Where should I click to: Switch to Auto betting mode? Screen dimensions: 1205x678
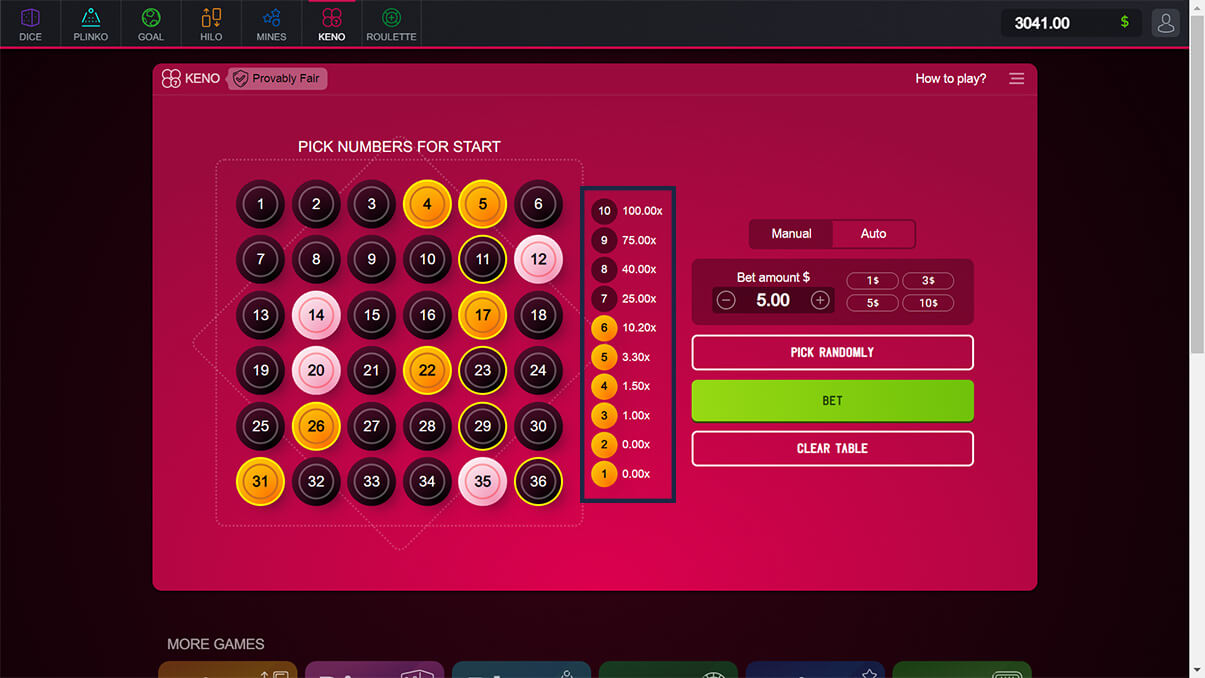tap(873, 233)
